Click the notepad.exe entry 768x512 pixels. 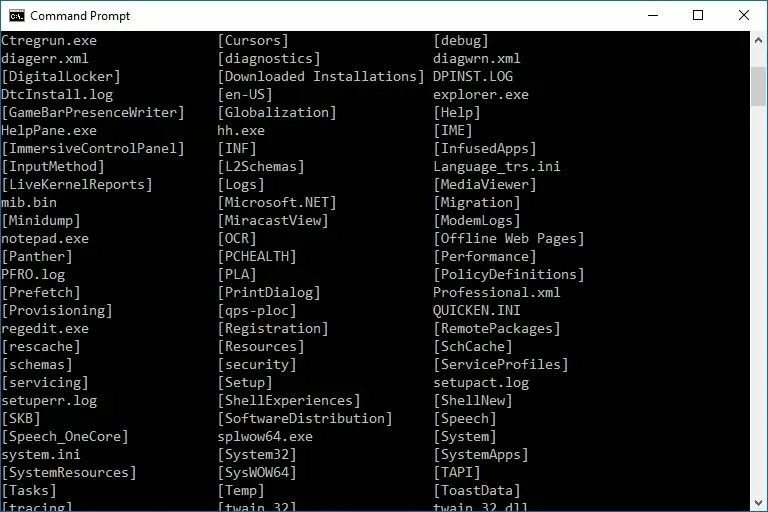pyautogui.click(x=45, y=239)
